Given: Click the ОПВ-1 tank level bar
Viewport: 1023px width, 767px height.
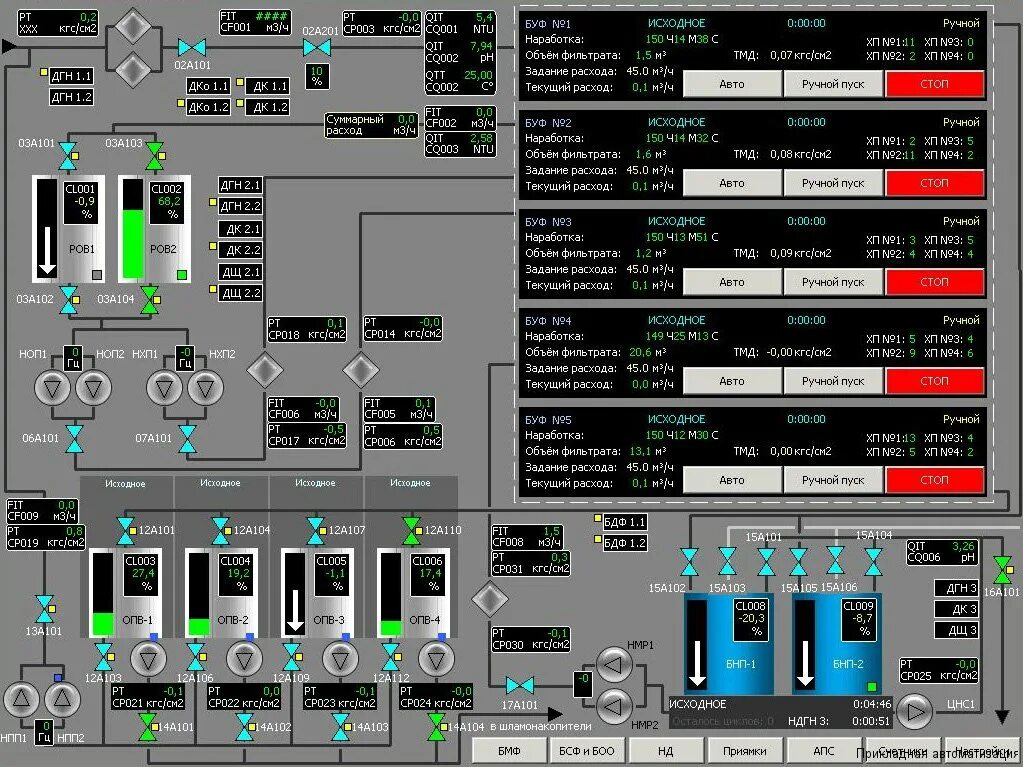Looking at the screenshot, I should click(102, 594).
